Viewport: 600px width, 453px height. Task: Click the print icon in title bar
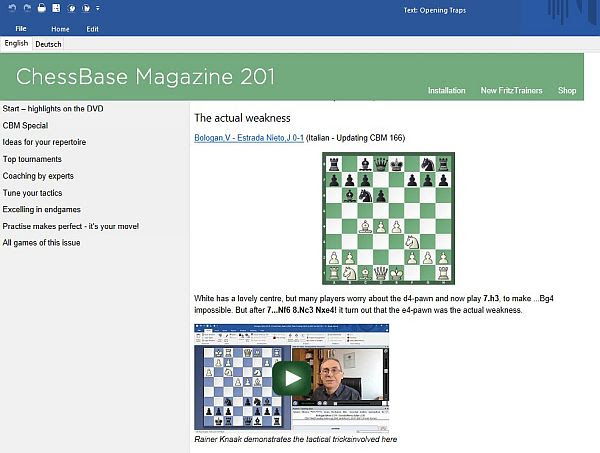[x=40, y=8]
